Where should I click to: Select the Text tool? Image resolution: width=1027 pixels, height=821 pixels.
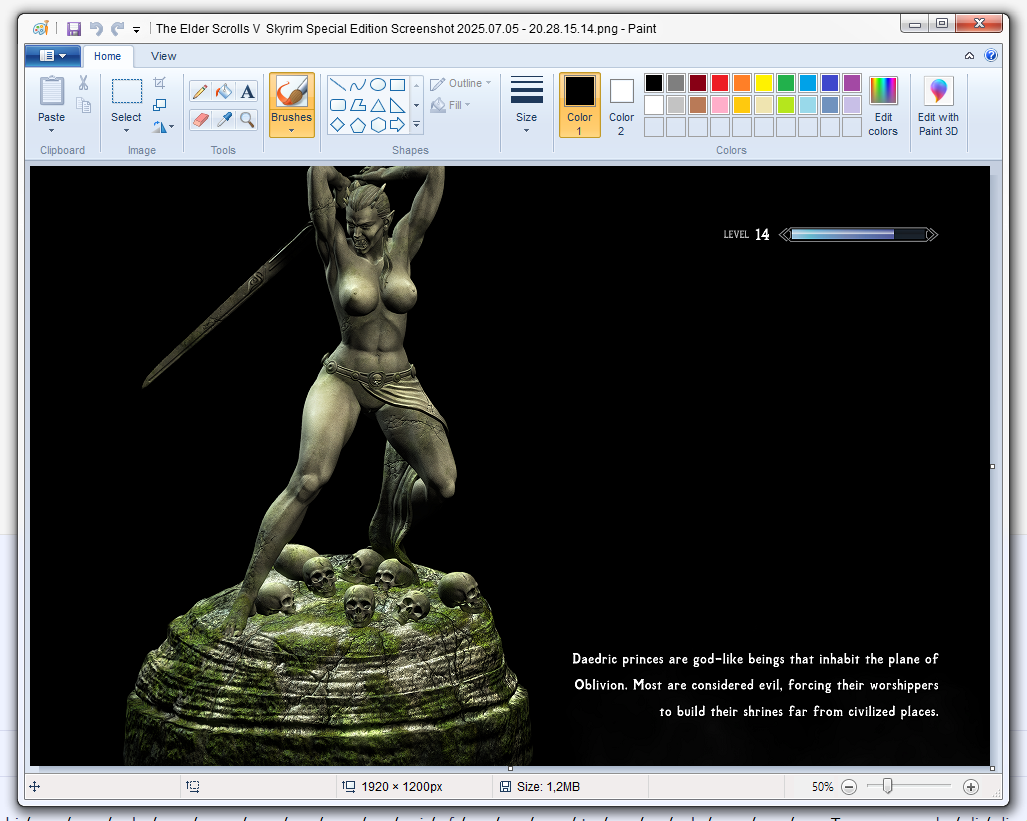(x=247, y=91)
